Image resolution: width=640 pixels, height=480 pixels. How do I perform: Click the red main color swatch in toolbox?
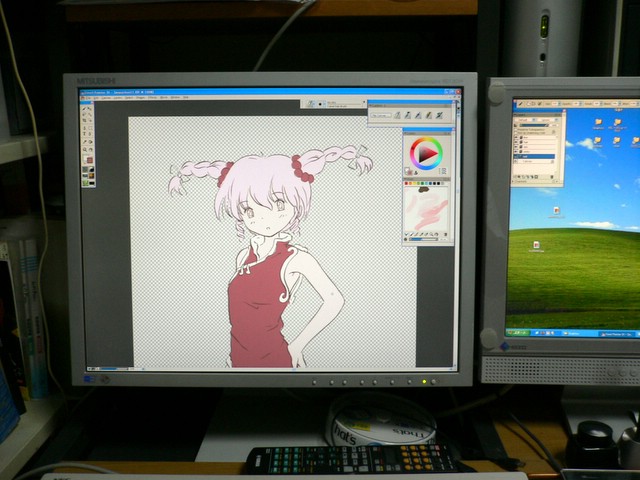(90, 160)
